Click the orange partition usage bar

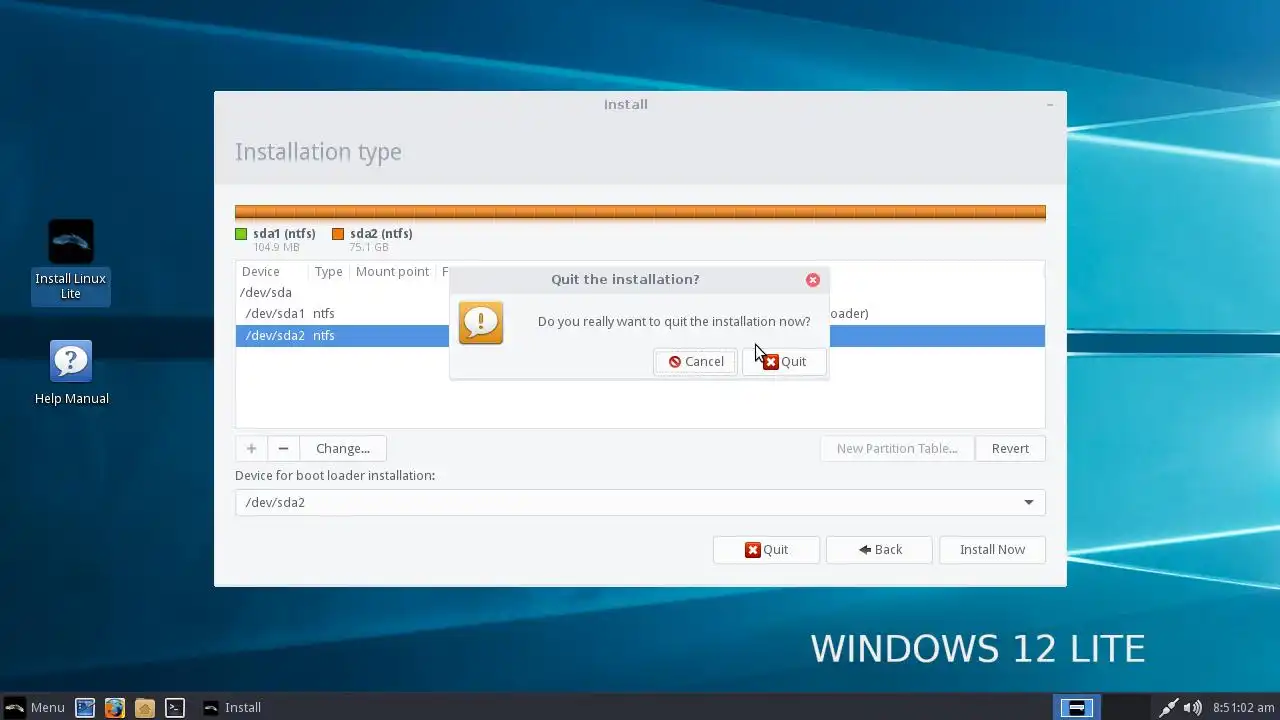click(640, 212)
